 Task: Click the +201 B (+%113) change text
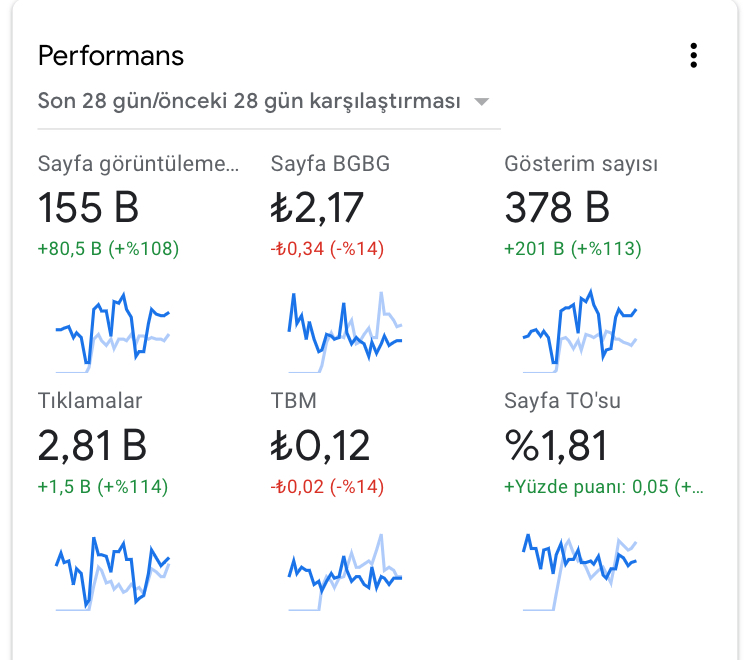[573, 249]
